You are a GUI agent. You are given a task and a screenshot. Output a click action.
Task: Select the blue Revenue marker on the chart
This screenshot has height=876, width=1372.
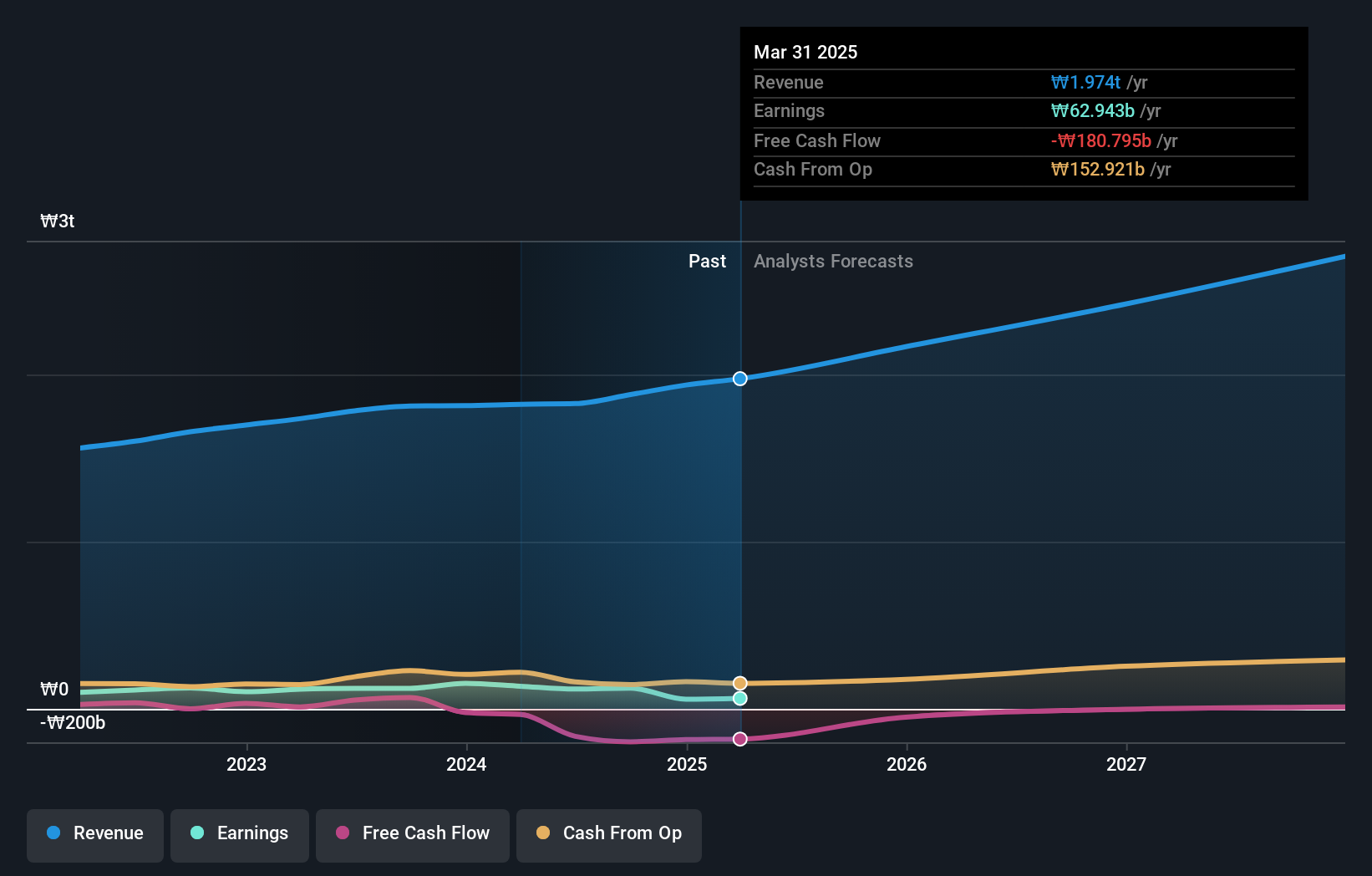(739, 379)
